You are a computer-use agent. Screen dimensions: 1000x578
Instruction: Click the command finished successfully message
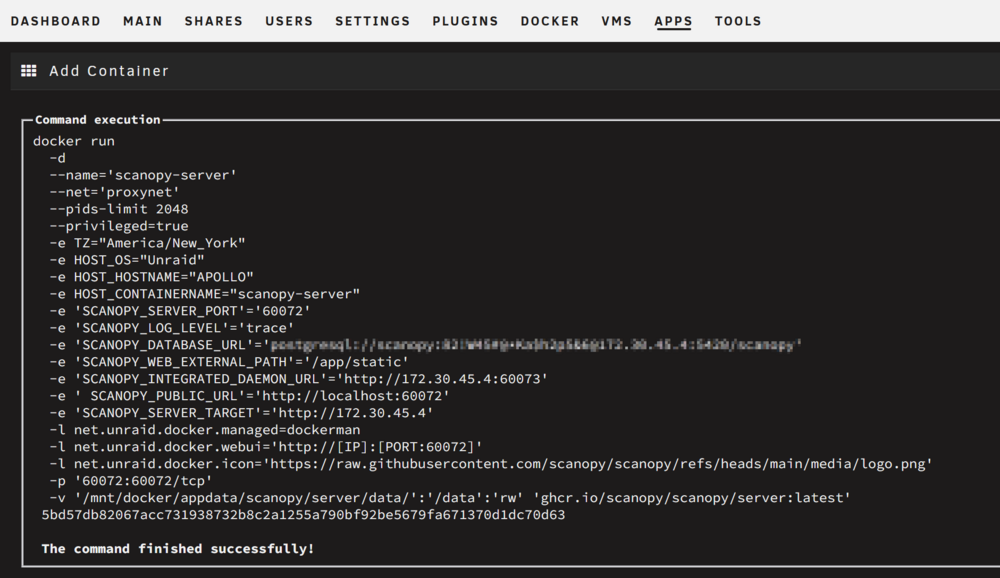click(x=178, y=549)
